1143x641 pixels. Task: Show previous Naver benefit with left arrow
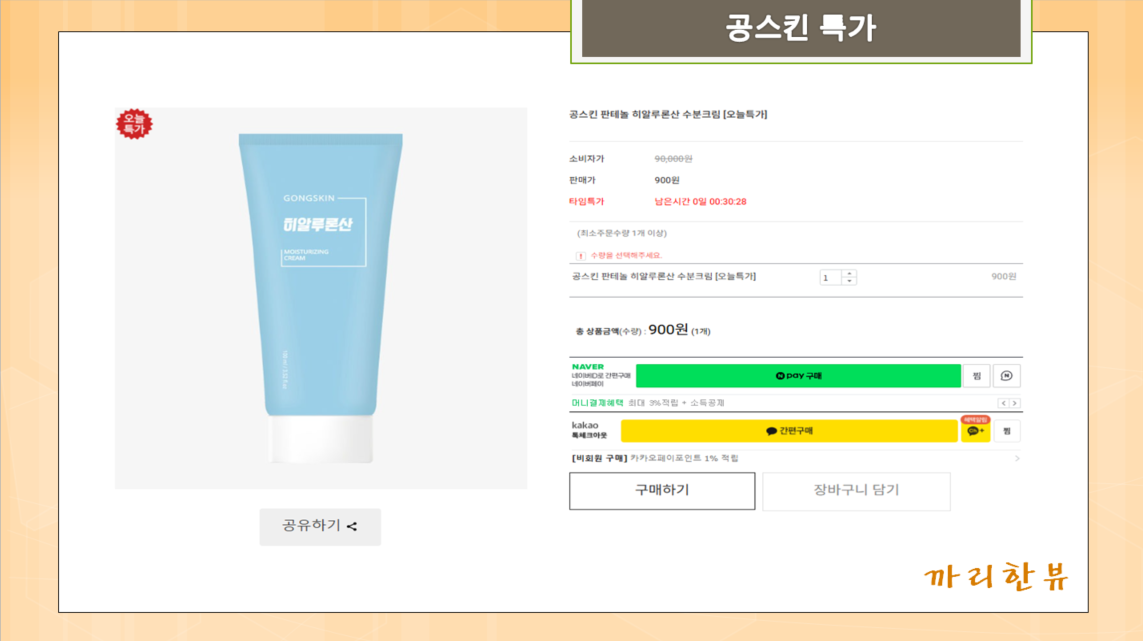pos(1003,403)
